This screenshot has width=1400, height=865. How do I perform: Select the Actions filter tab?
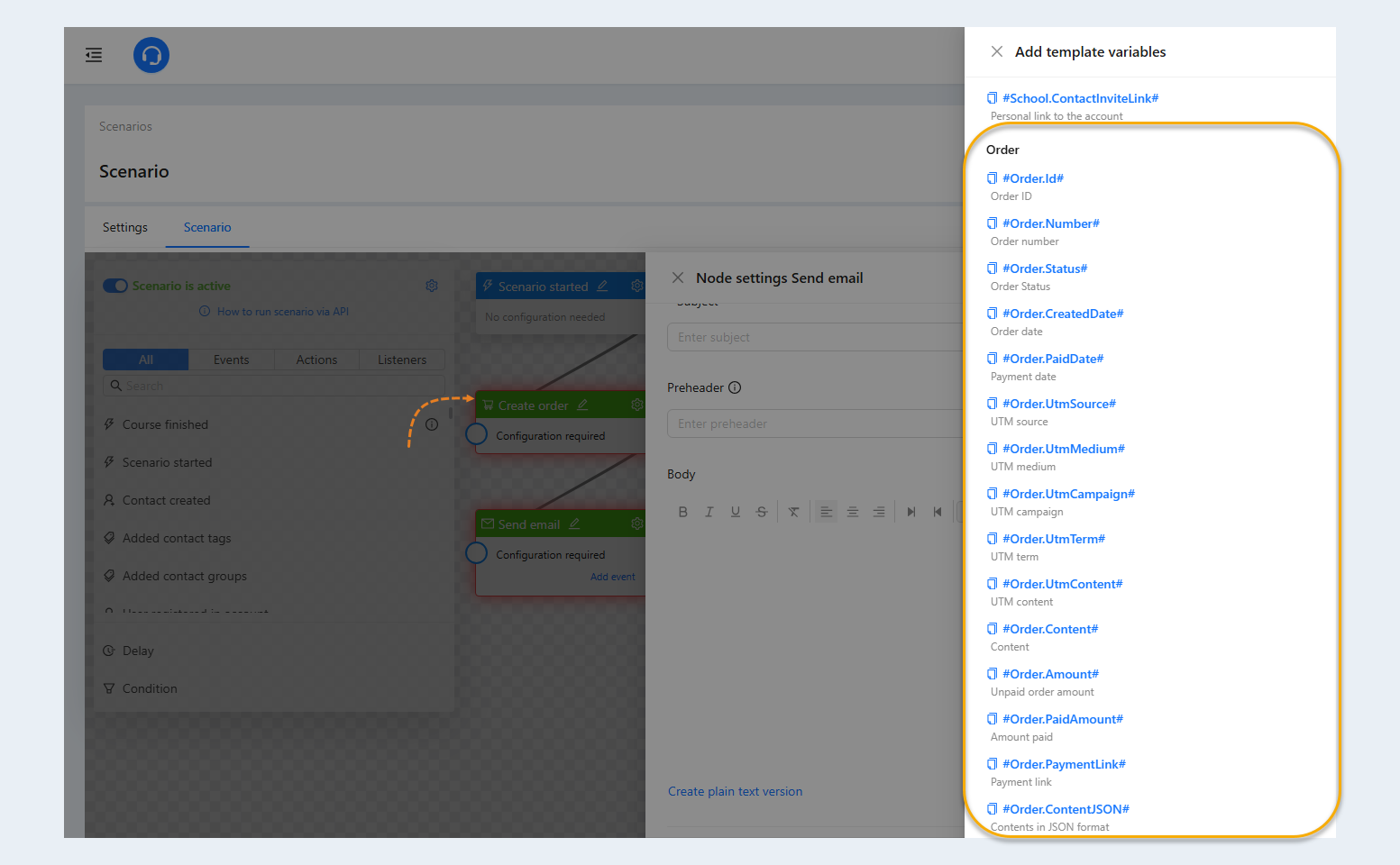click(x=316, y=360)
